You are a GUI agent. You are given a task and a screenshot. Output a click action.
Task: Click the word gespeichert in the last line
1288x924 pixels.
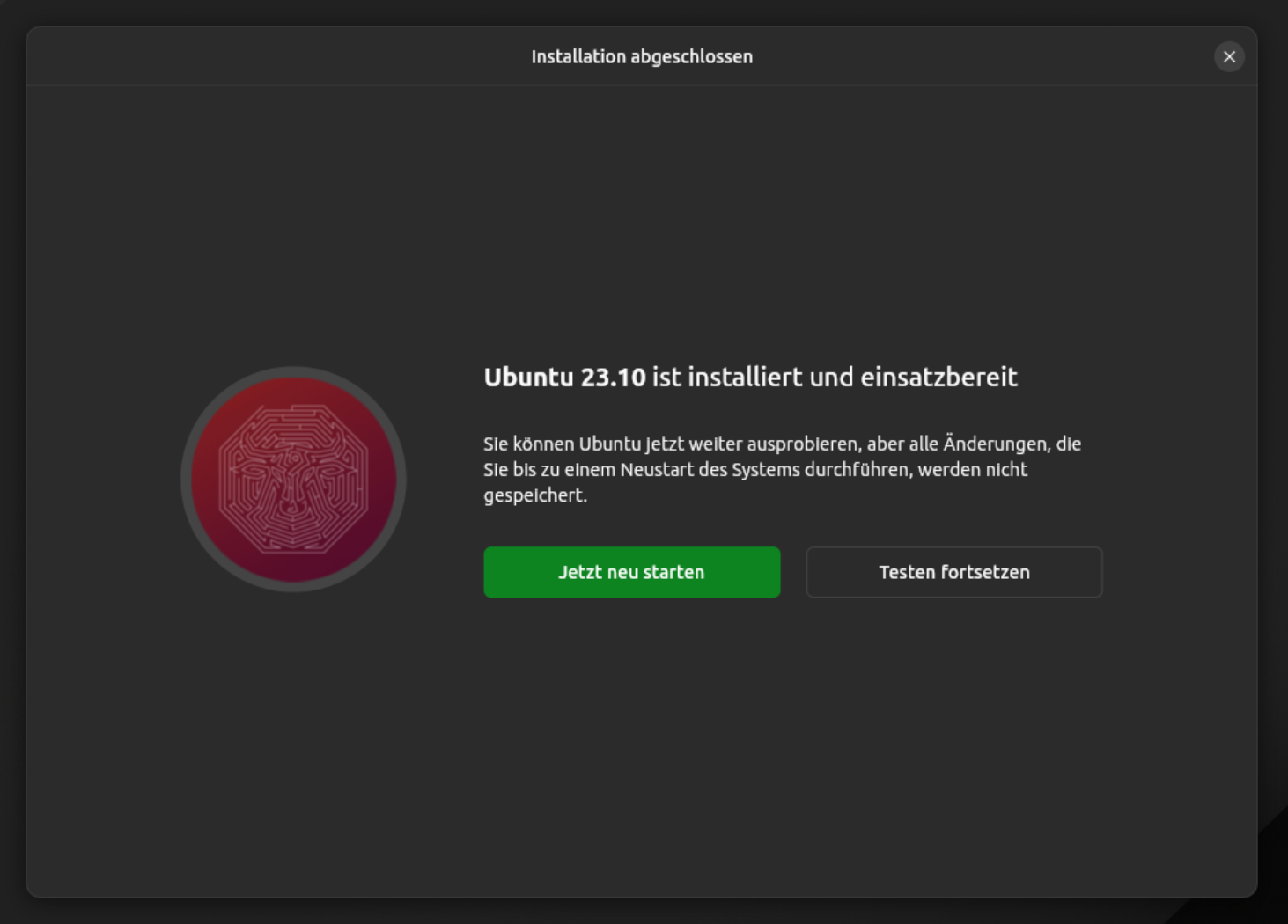[x=534, y=495]
